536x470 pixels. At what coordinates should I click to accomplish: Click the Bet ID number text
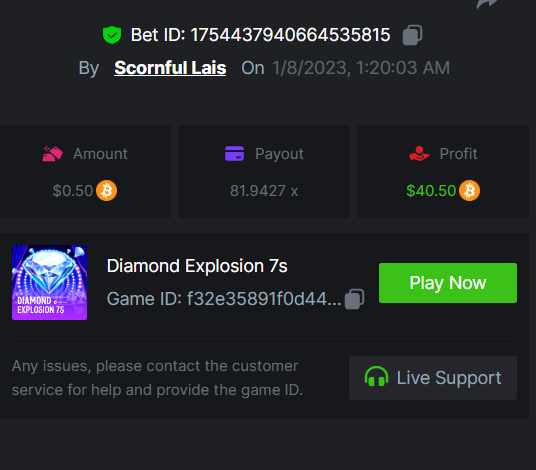(x=290, y=35)
